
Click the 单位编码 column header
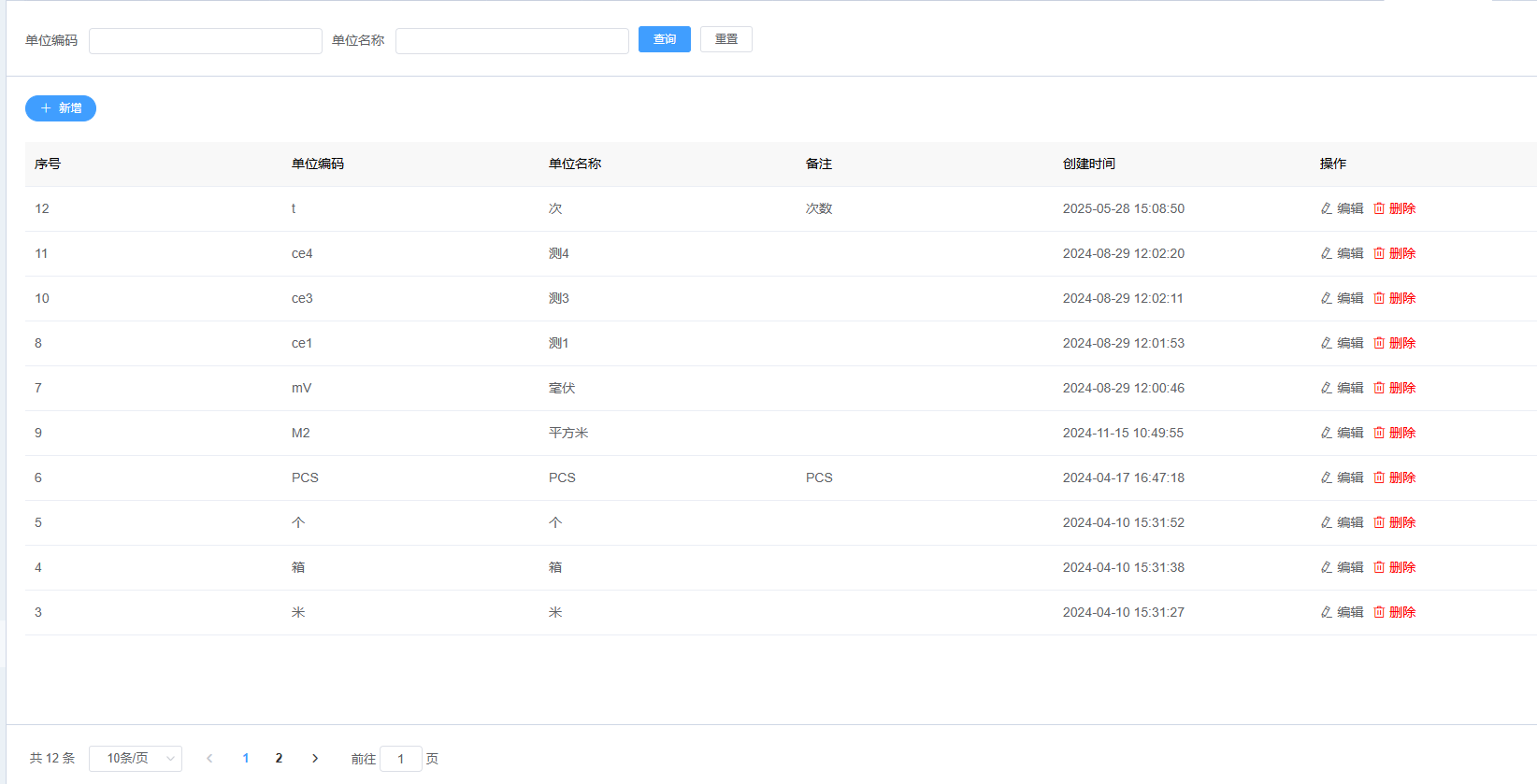(318, 164)
